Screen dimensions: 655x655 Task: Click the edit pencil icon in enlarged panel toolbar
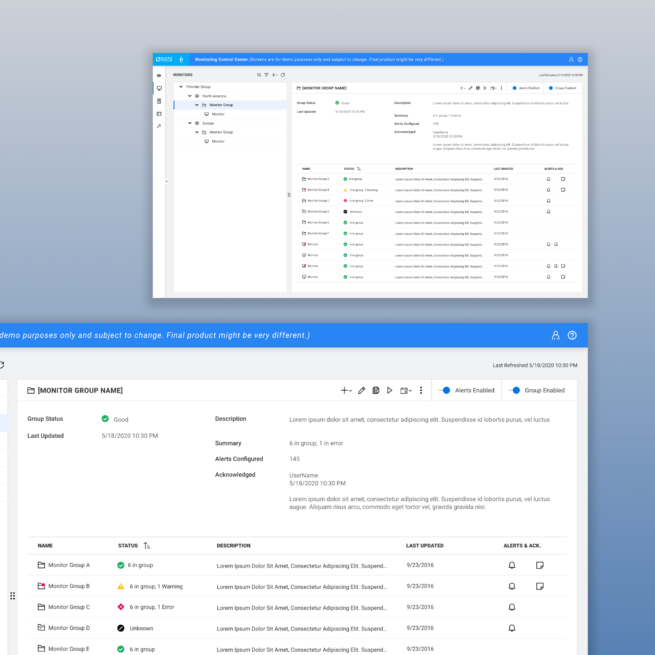361,390
